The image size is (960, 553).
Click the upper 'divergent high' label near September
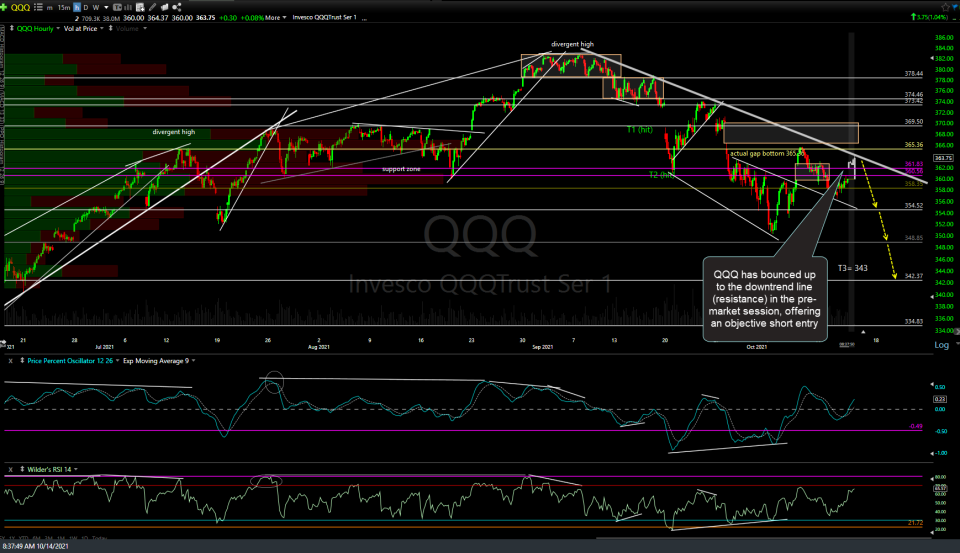(x=572, y=44)
